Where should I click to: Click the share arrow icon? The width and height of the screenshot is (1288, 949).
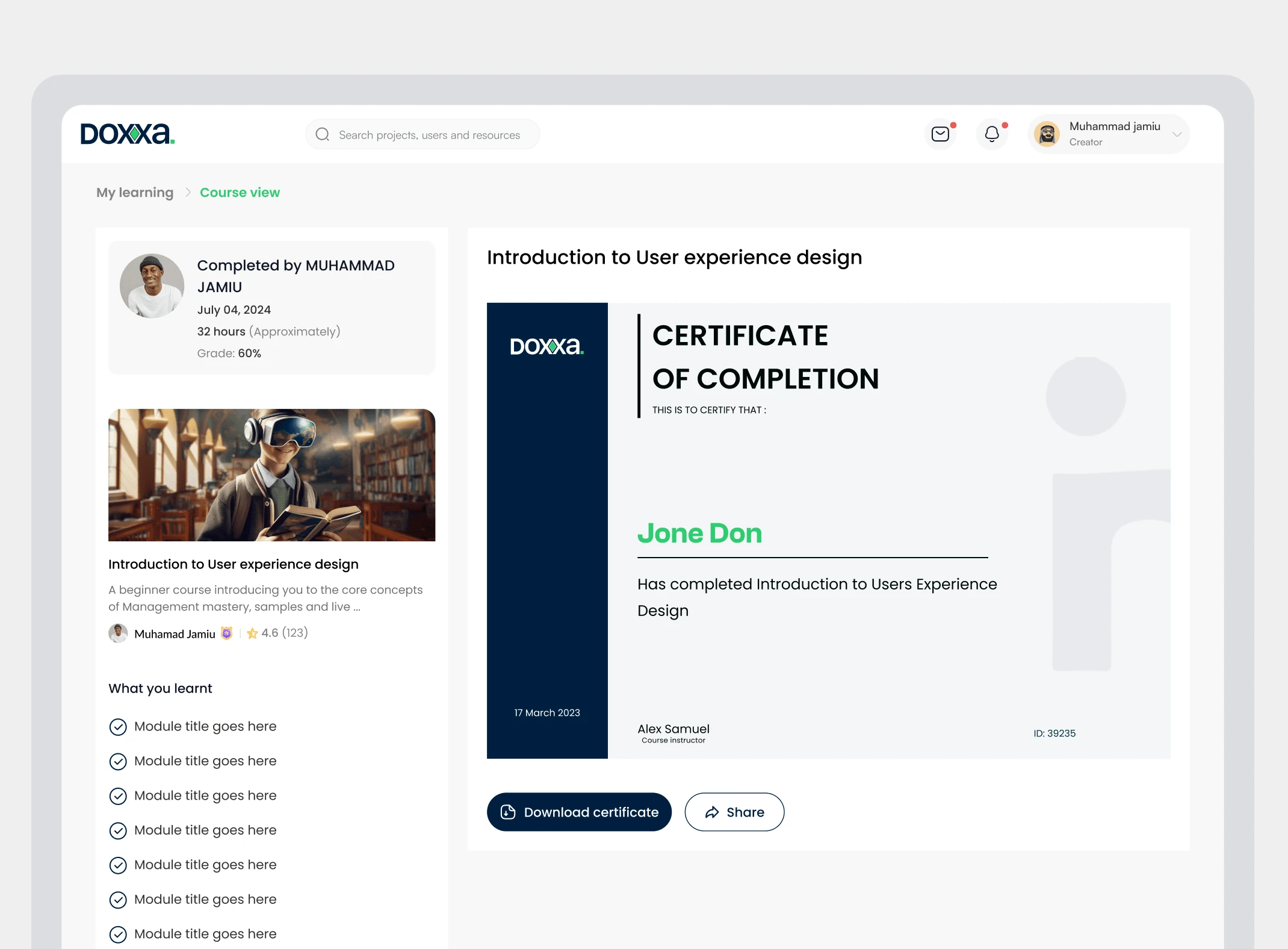point(712,812)
